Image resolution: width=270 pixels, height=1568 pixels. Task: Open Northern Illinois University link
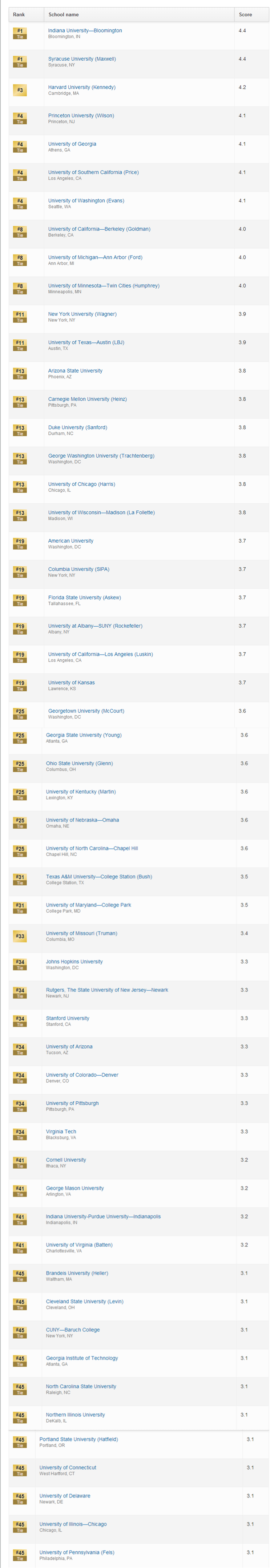[76, 1415]
